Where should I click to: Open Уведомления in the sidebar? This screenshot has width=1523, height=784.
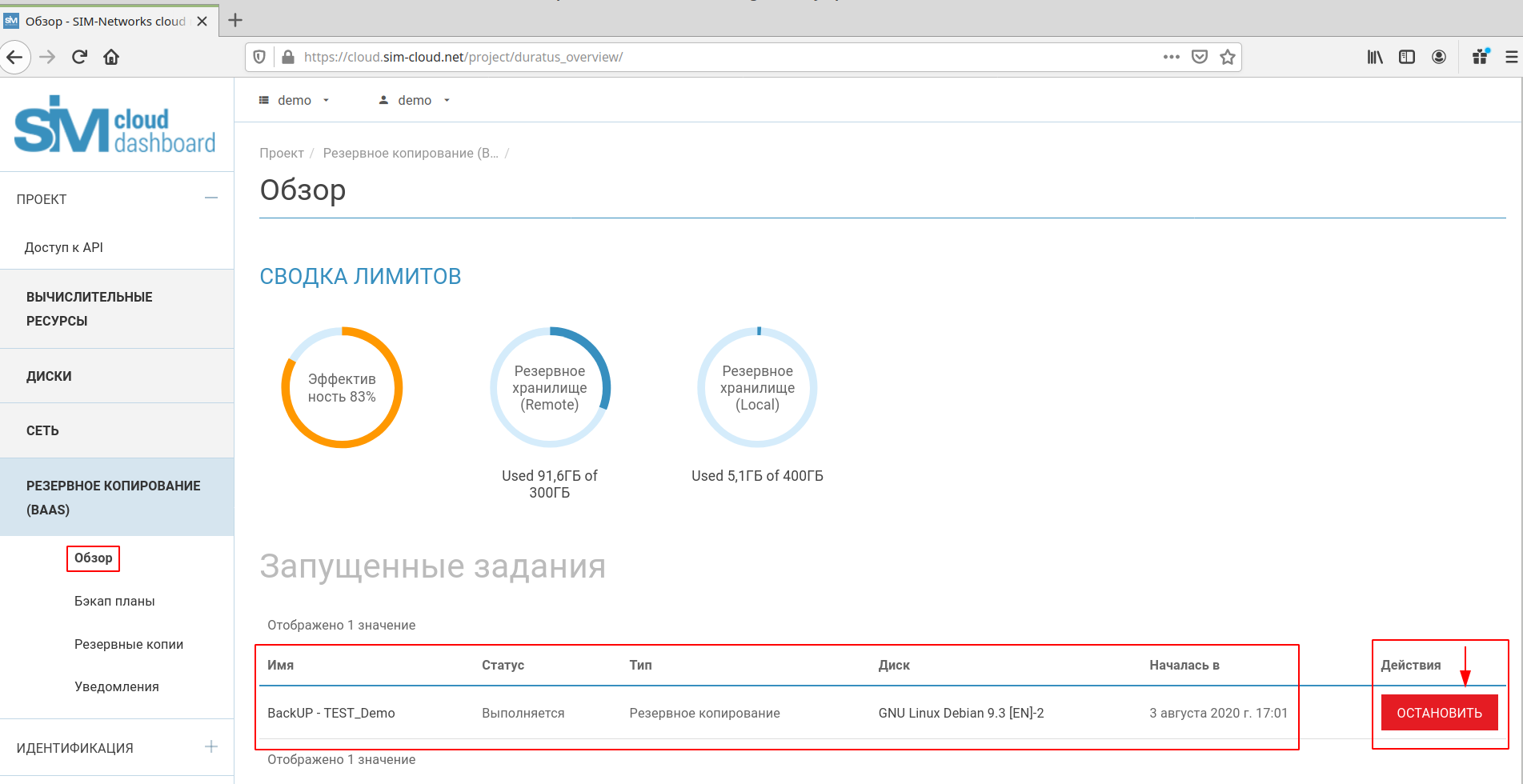pyautogui.click(x=117, y=686)
